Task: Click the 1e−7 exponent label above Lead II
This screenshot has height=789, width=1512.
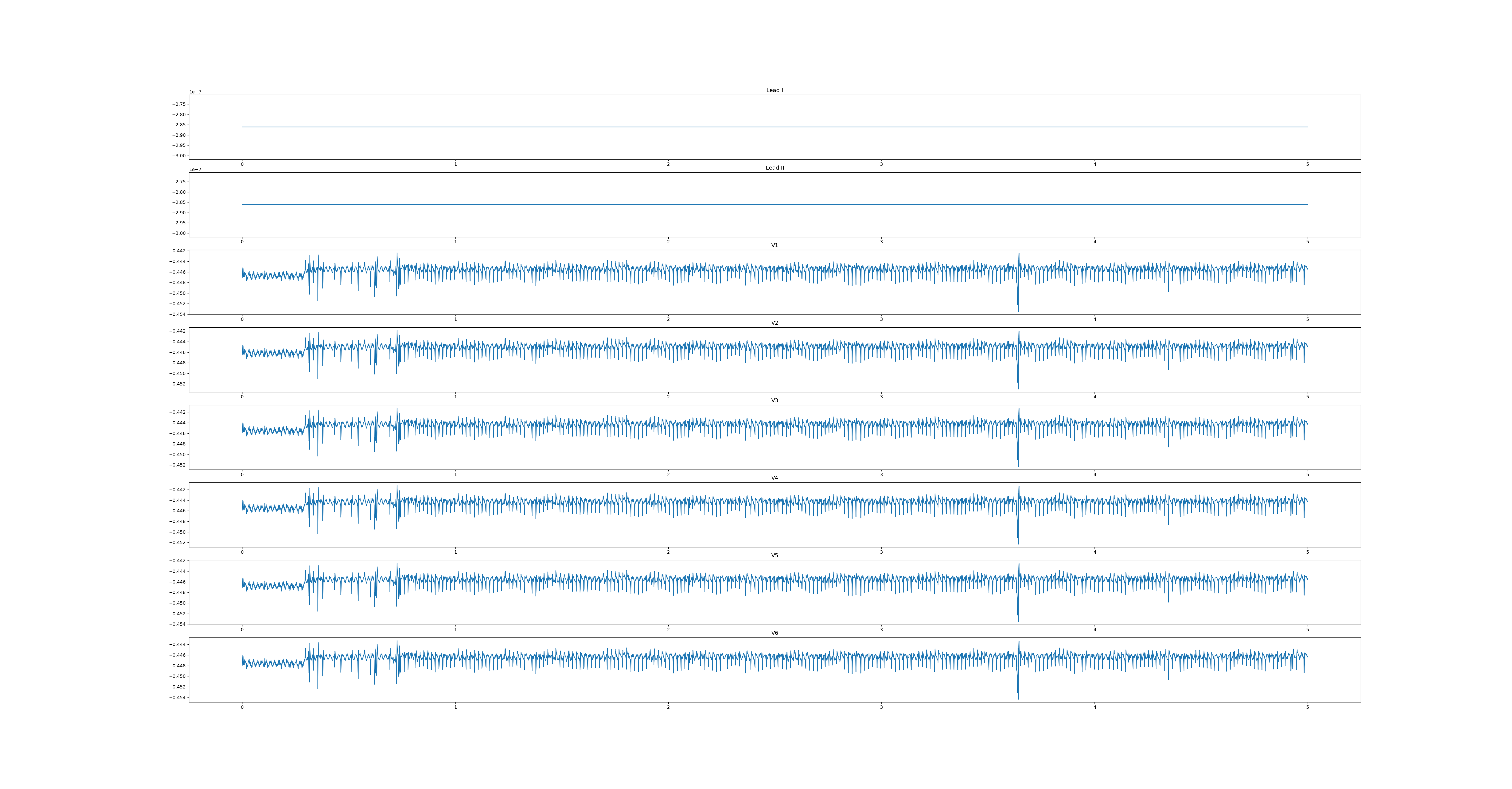Action: pyautogui.click(x=195, y=170)
